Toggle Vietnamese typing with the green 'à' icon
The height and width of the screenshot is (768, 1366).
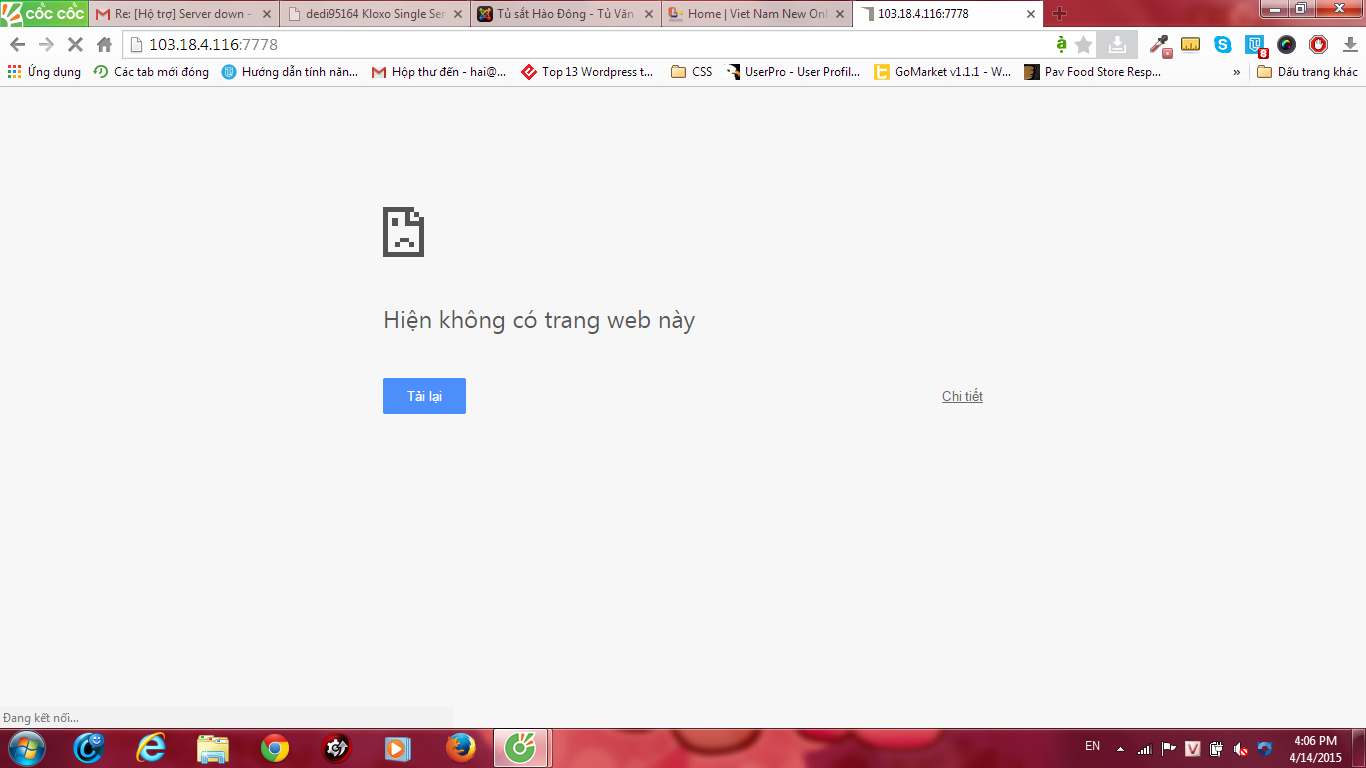coord(1061,44)
